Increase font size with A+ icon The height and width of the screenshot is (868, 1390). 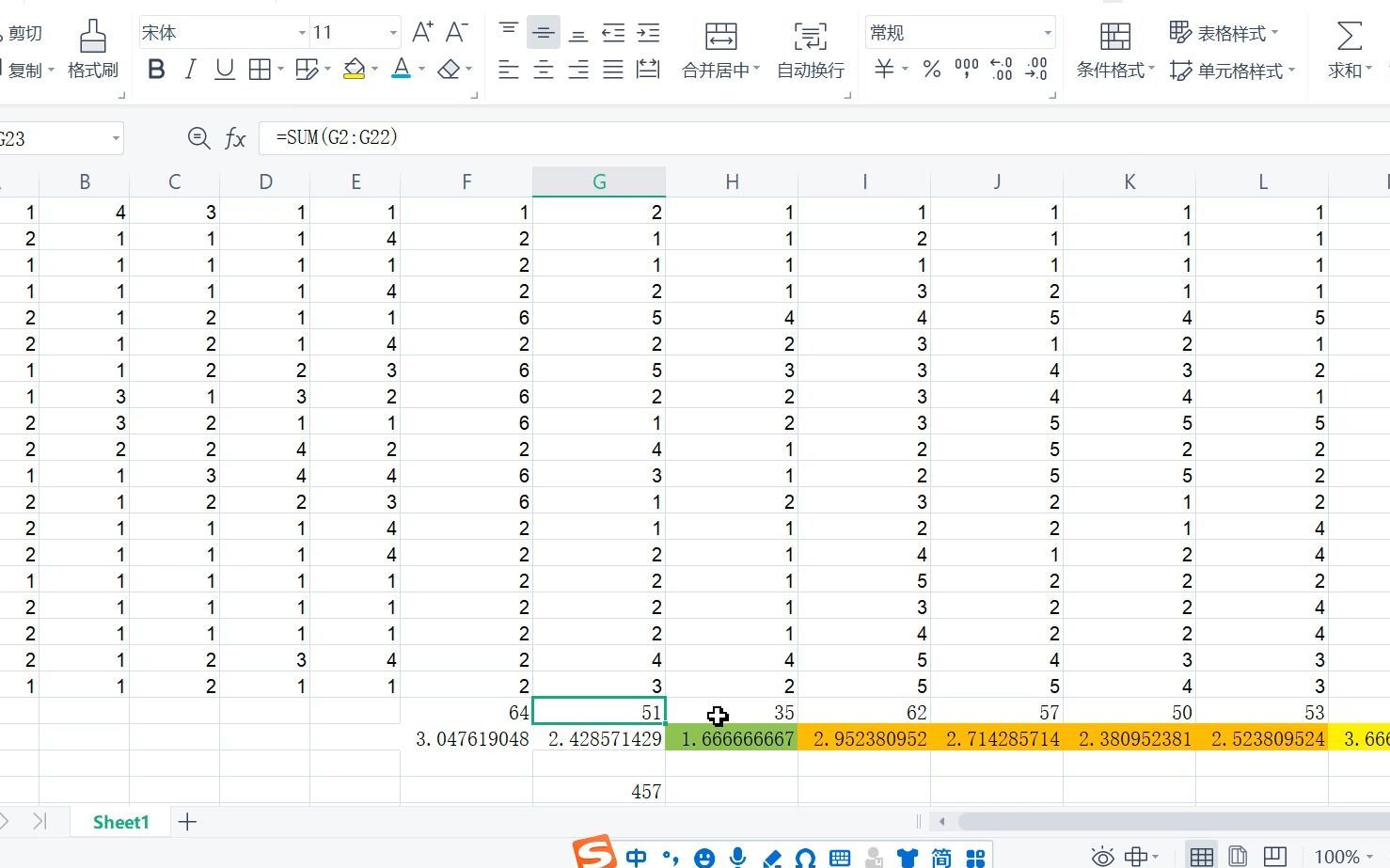coord(422,32)
